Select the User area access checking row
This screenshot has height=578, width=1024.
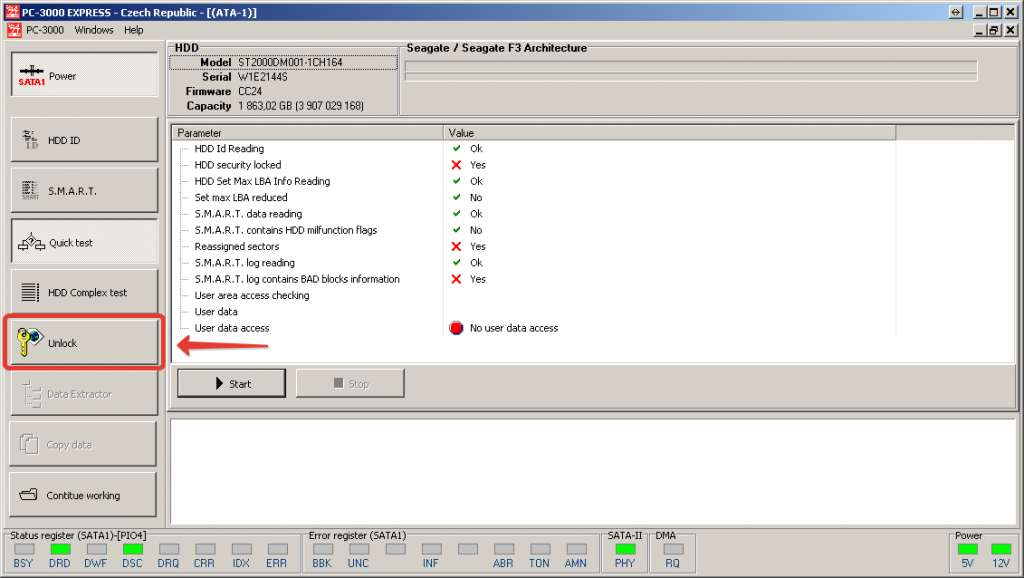point(534,295)
